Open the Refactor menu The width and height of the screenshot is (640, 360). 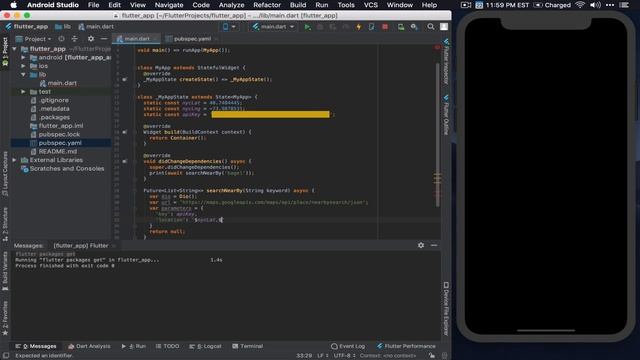[x=267, y=5]
